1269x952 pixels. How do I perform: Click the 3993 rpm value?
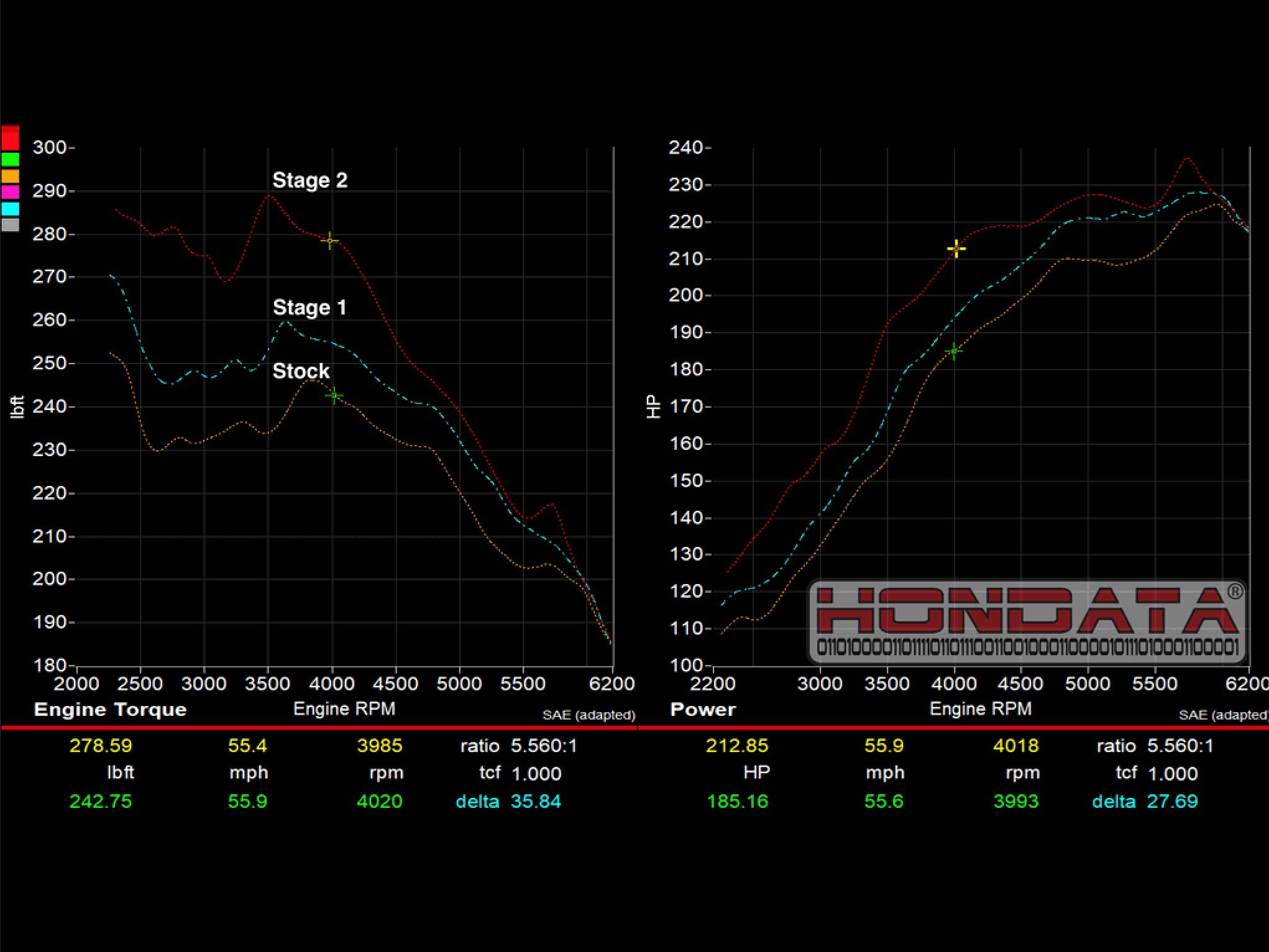pyautogui.click(x=1016, y=802)
